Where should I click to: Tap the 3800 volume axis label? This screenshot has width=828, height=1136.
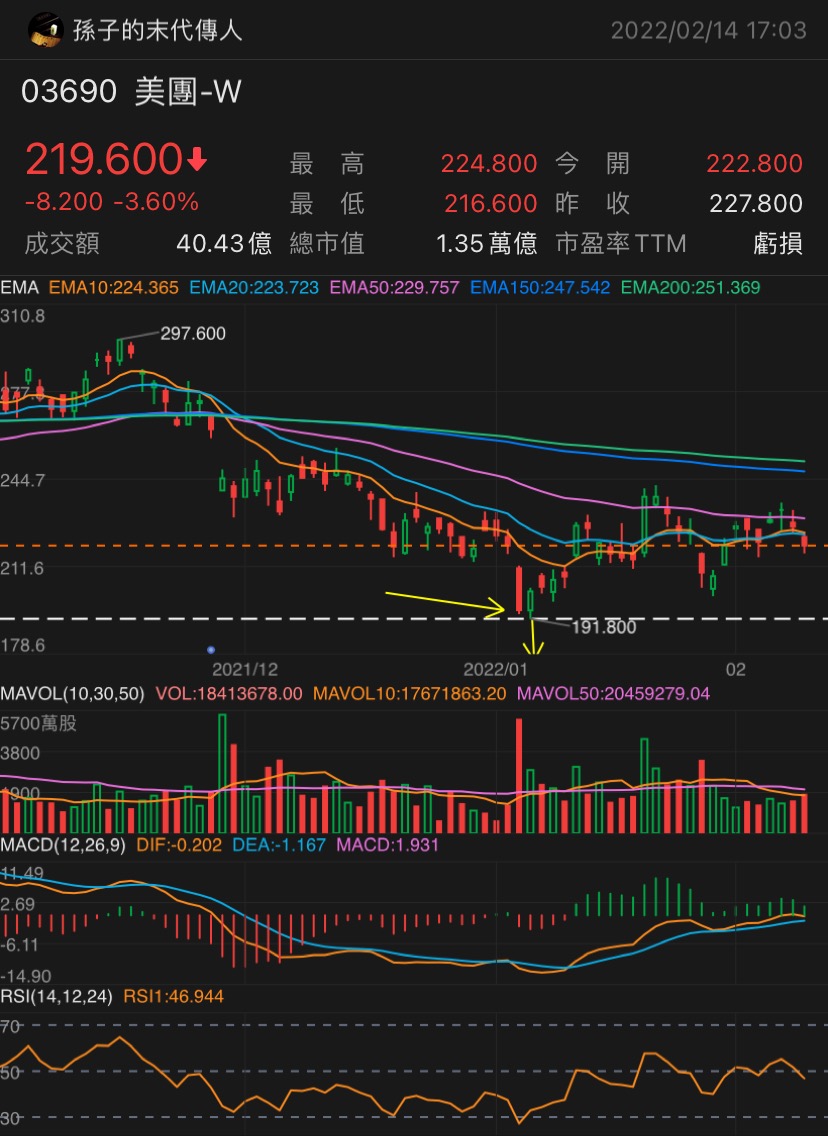pos(20,753)
